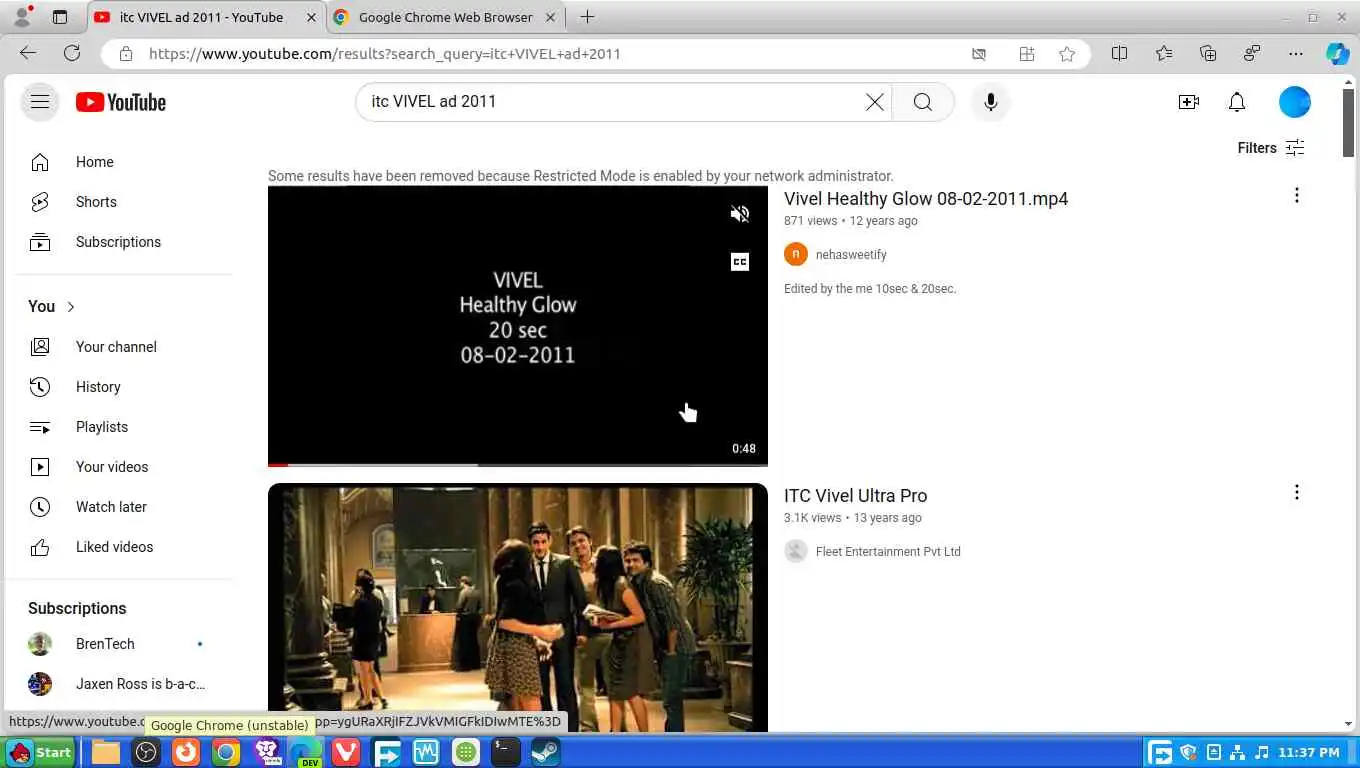Open Vivaldi from the taskbar
This screenshot has height=768, width=1360.
click(346, 752)
